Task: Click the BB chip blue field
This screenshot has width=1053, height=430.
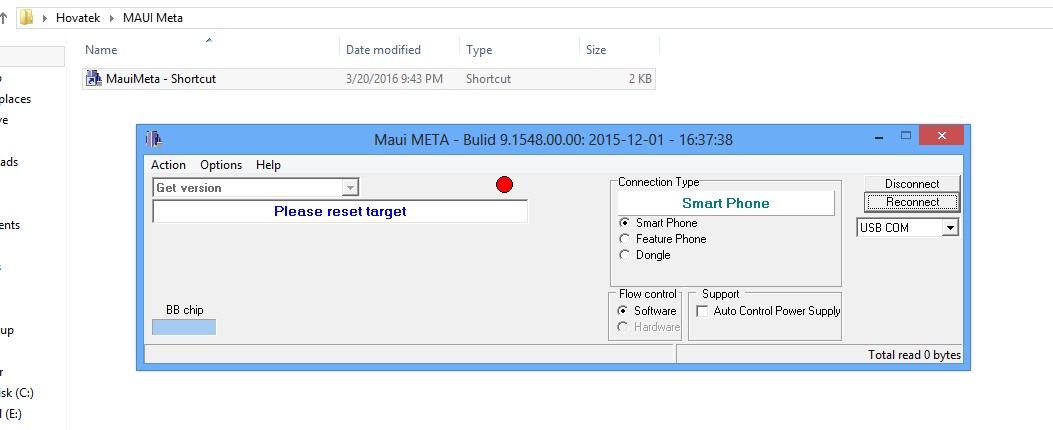Action: pyautogui.click(x=184, y=327)
